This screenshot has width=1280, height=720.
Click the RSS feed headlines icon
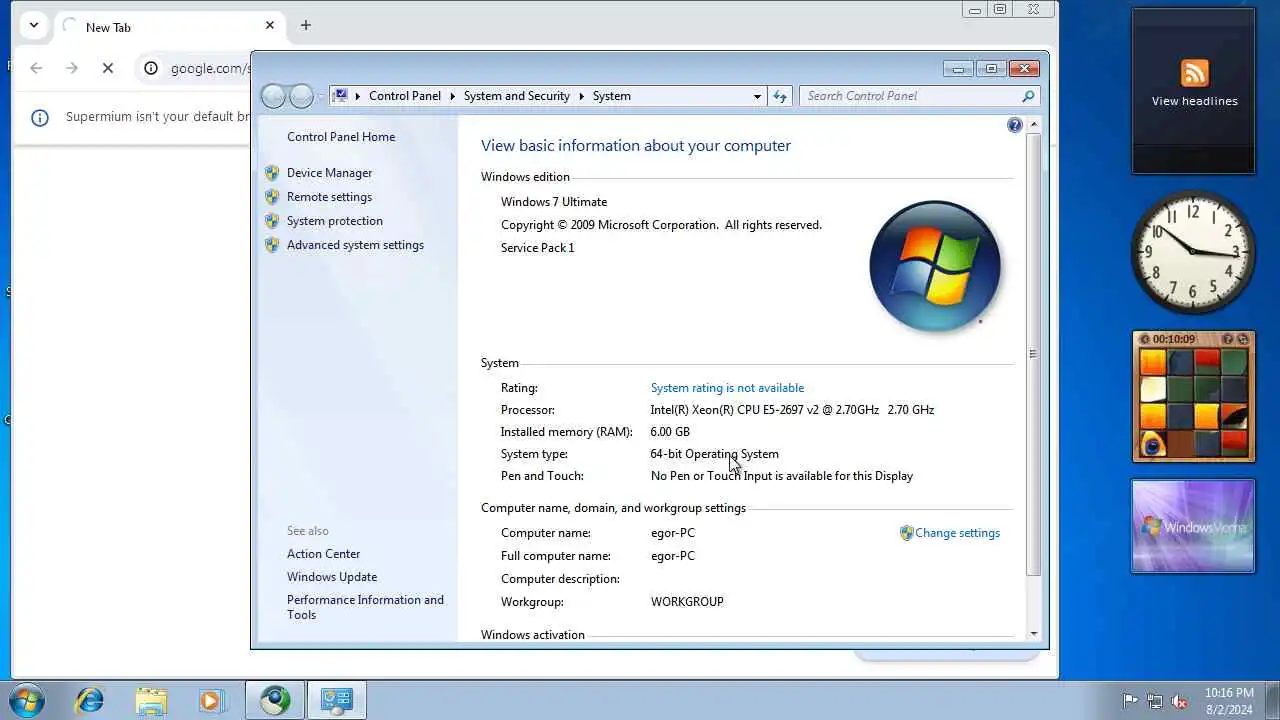(x=1194, y=73)
